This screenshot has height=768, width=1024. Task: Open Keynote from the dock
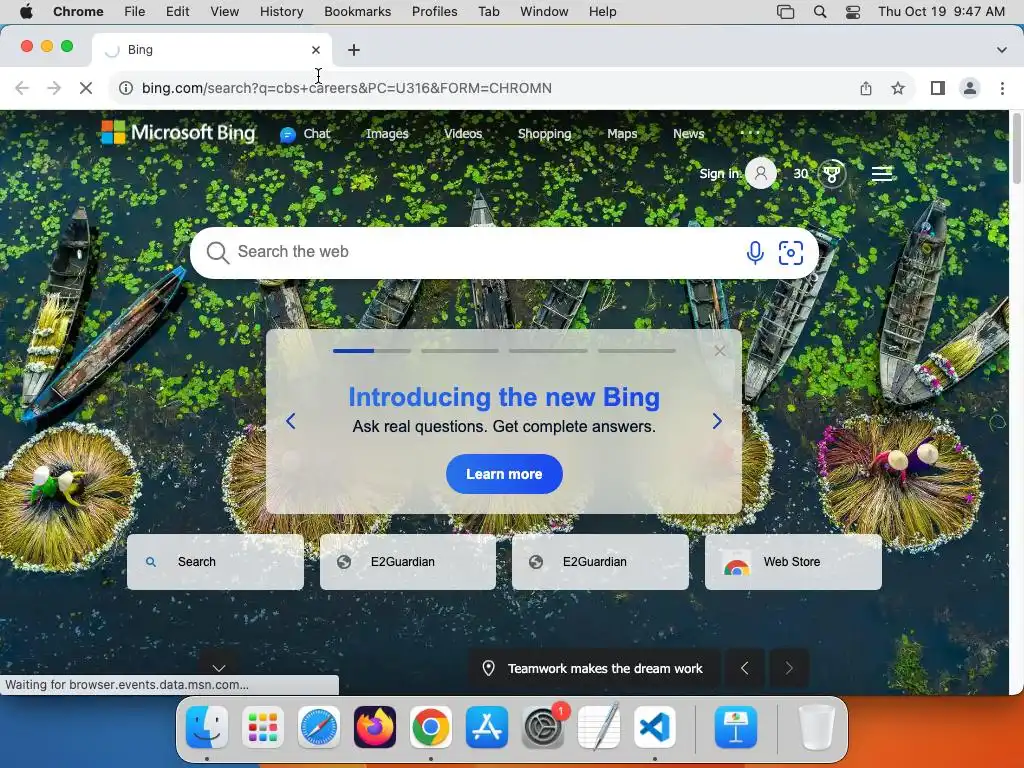pyautogui.click(x=736, y=727)
